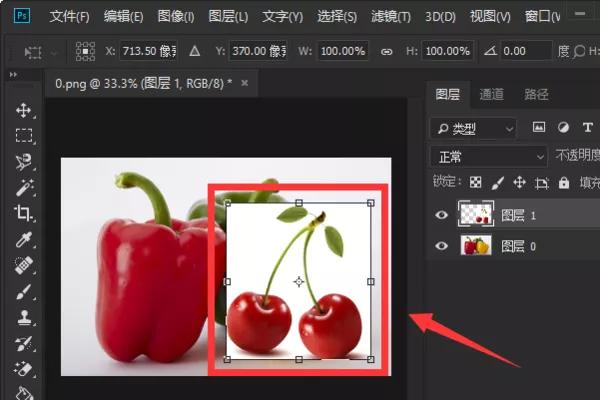Click the X position input field

[149, 51]
